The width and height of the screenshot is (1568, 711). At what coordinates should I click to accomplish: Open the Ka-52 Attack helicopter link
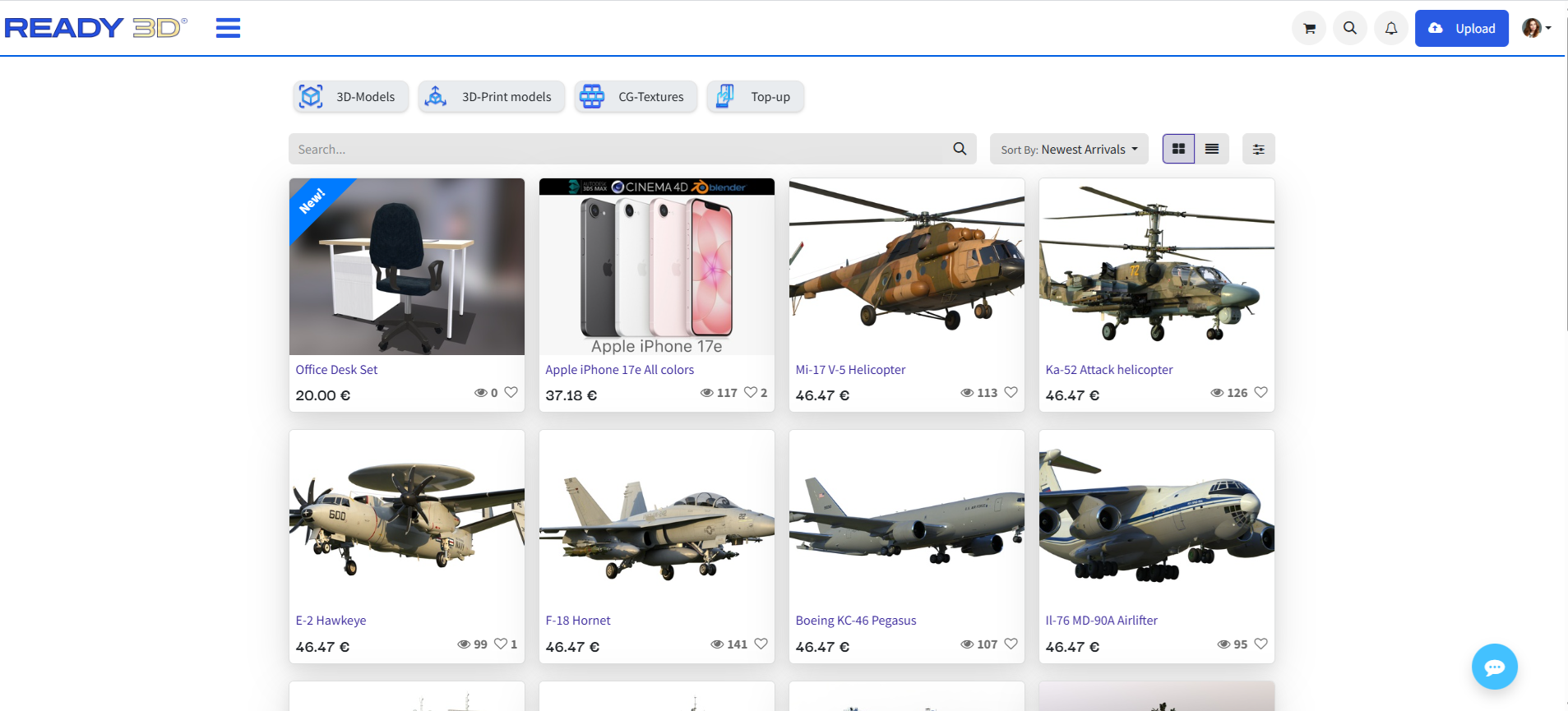[1108, 370]
